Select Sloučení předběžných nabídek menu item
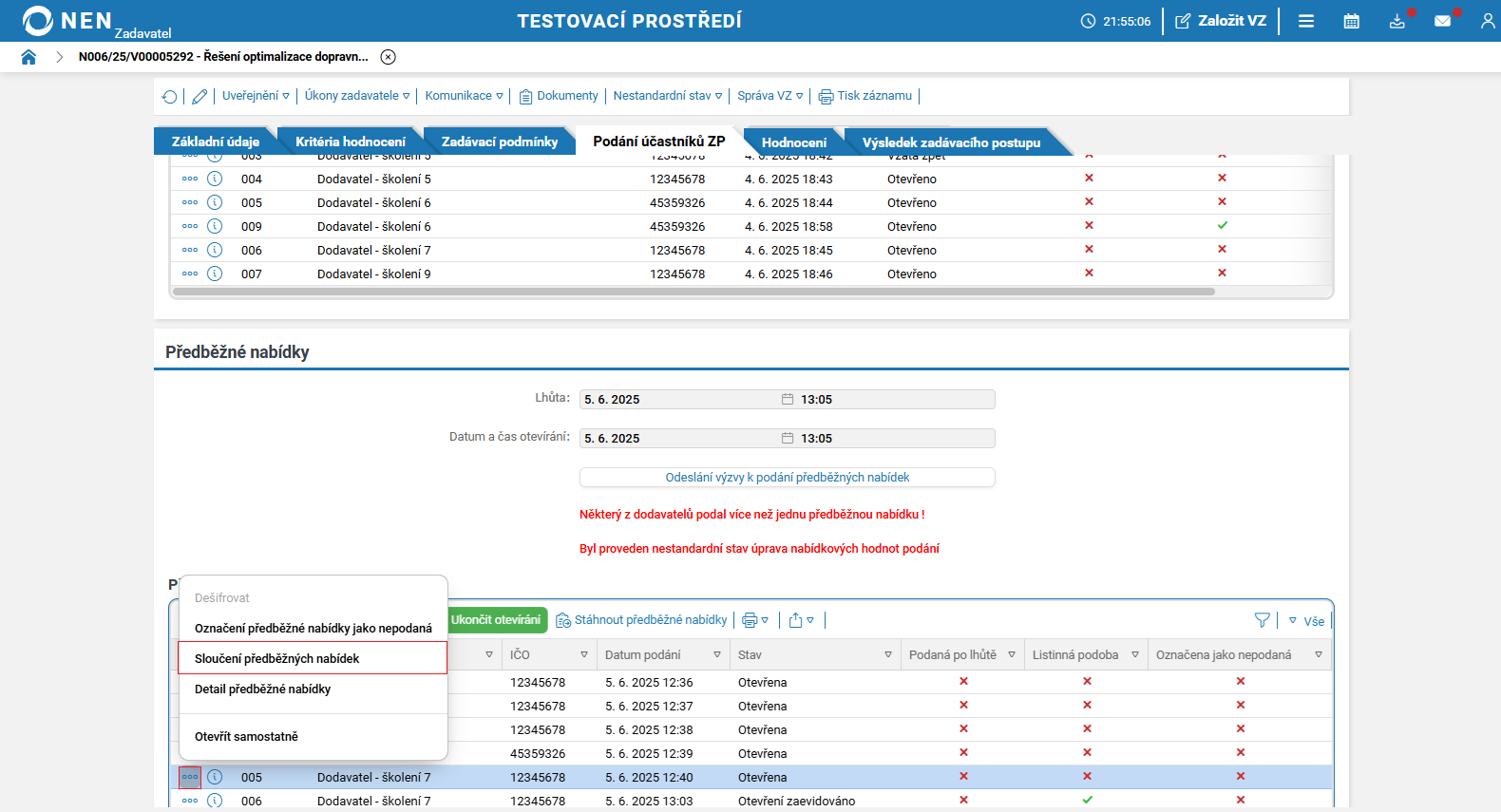 pyautogui.click(x=313, y=658)
